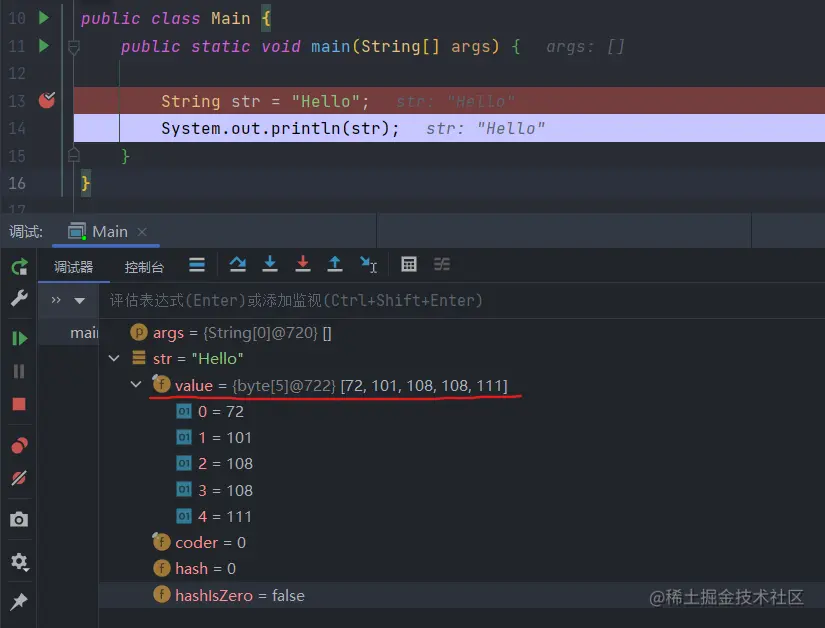Image resolution: width=825 pixels, height=628 pixels.
Task: Mute all breakpoints
Action: [19, 478]
